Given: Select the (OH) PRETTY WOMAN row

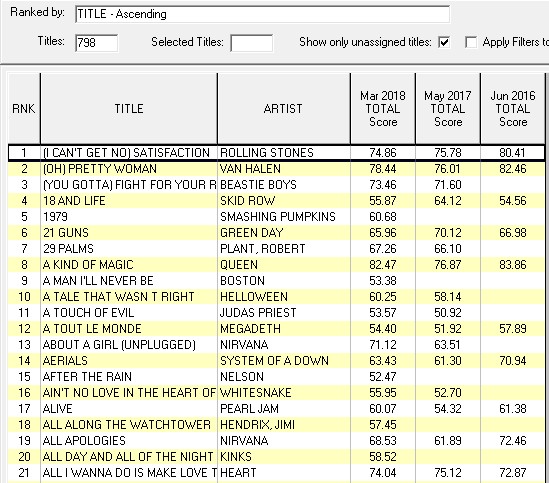Looking at the screenshot, I should [x=276, y=169].
